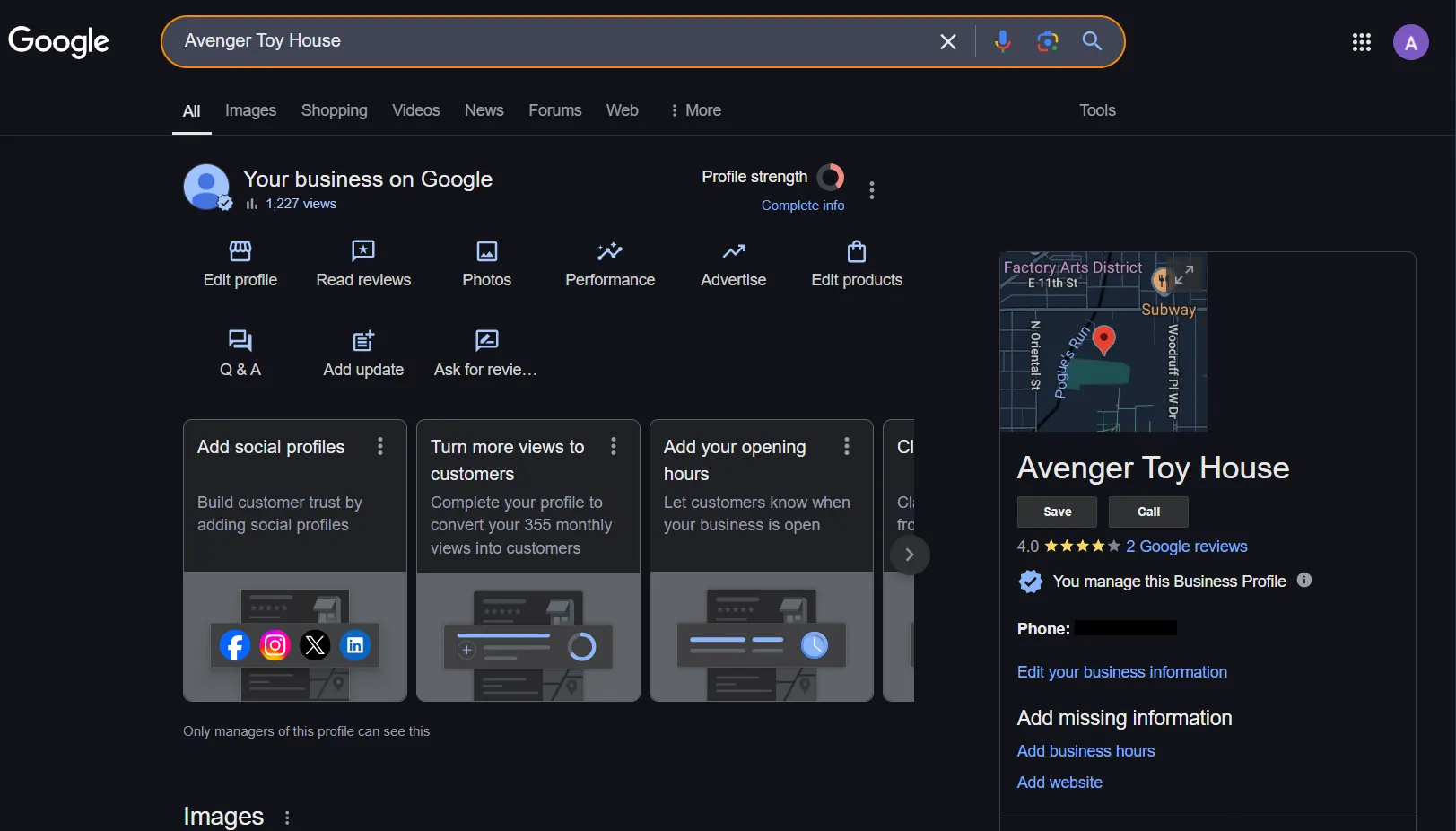Open options menu next to Images heading
Screen dimensions: 1456x831
click(287, 818)
